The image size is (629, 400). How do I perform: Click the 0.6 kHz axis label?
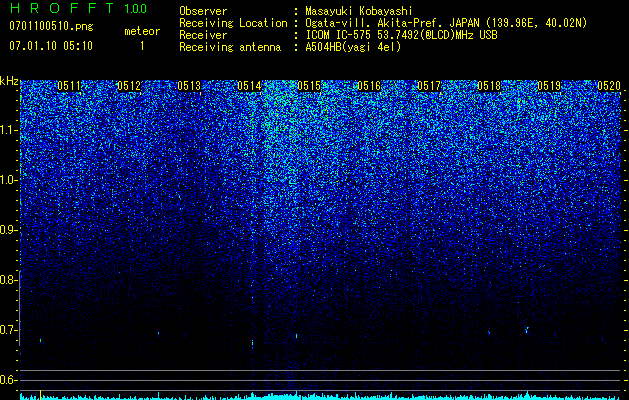[9, 380]
